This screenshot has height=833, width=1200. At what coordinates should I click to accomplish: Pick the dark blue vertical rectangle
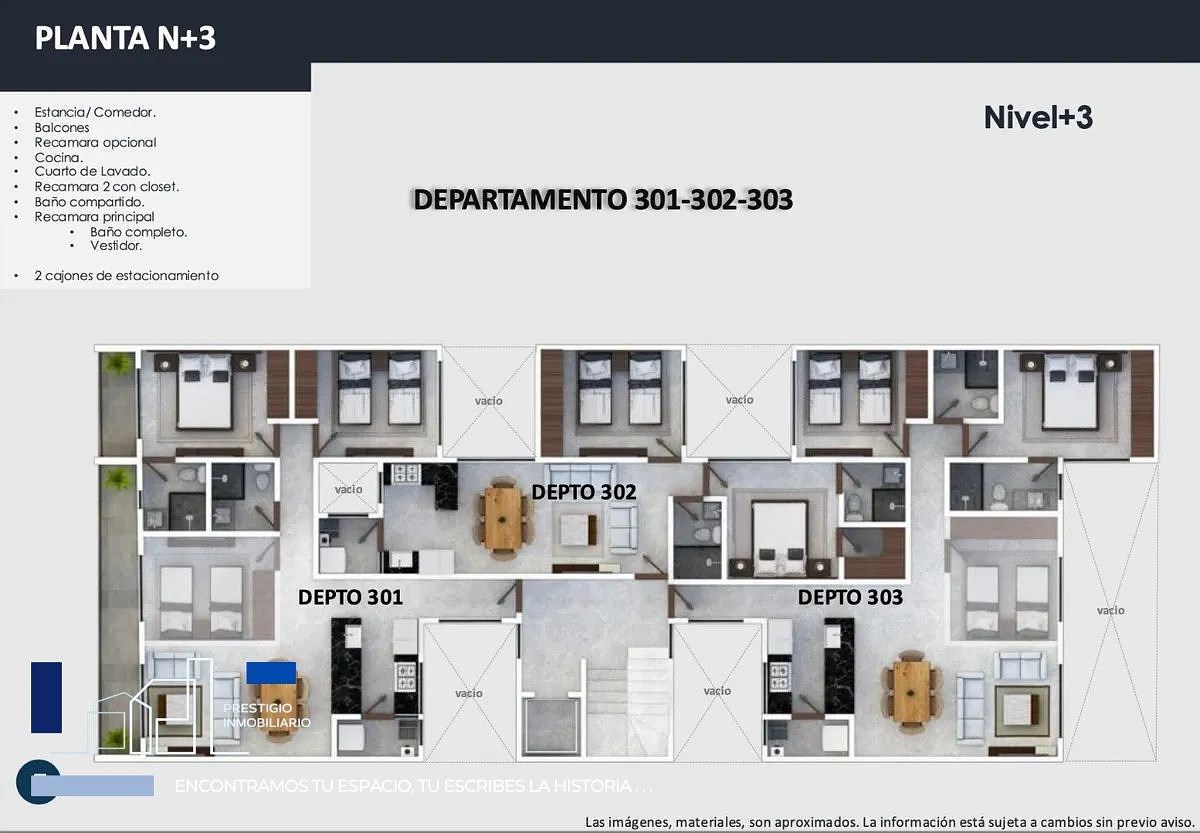(46, 697)
